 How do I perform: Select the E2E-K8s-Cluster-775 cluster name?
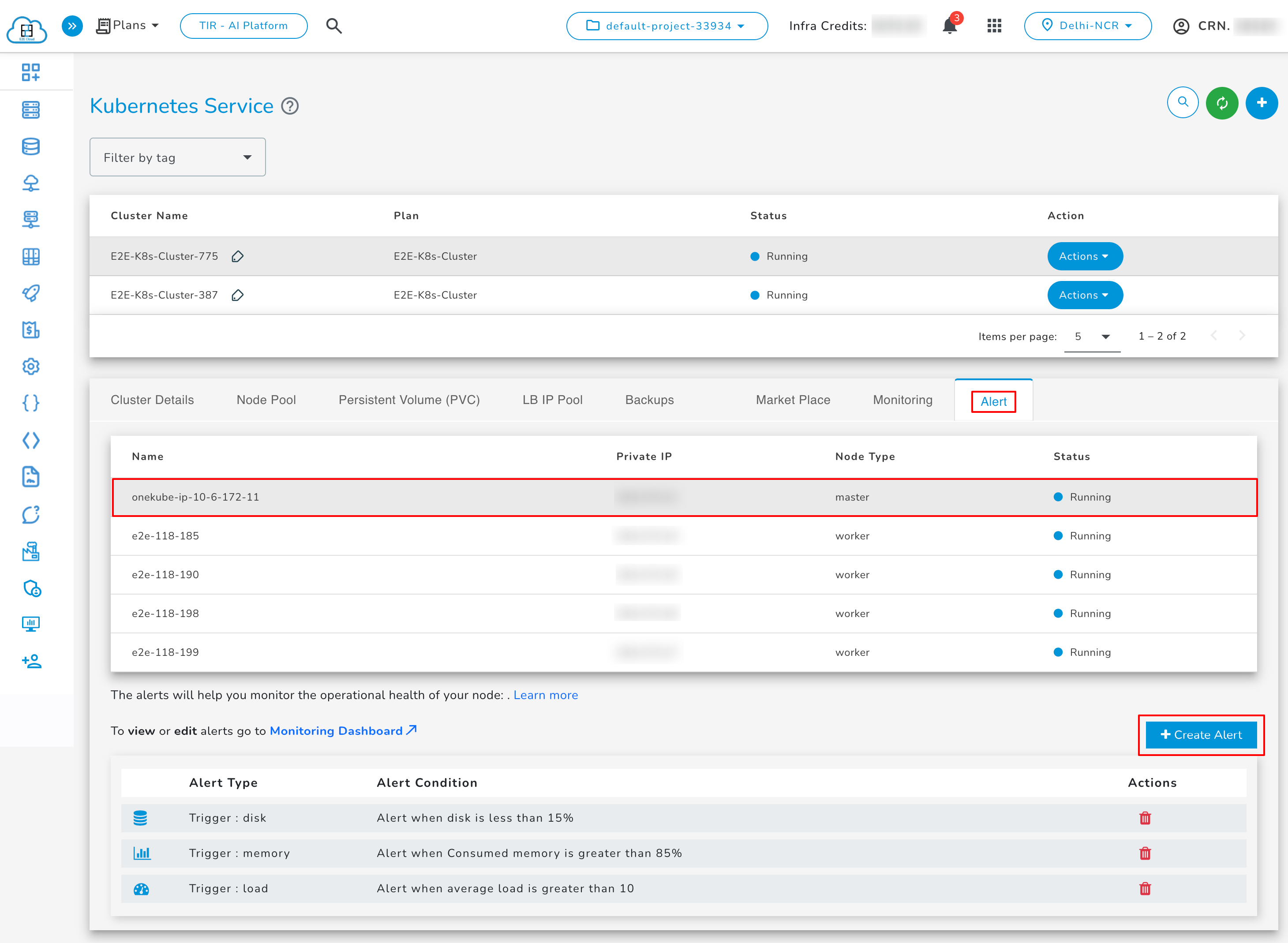165,256
